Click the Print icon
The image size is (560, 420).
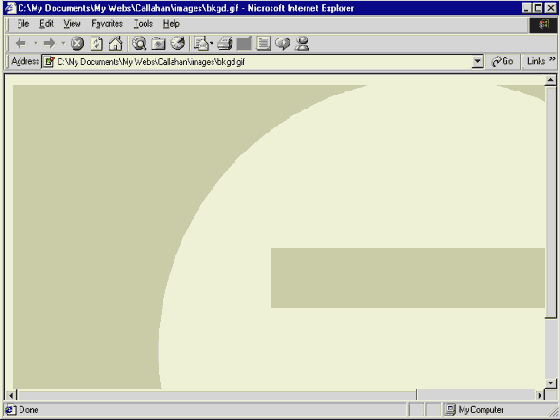coord(225,44)
